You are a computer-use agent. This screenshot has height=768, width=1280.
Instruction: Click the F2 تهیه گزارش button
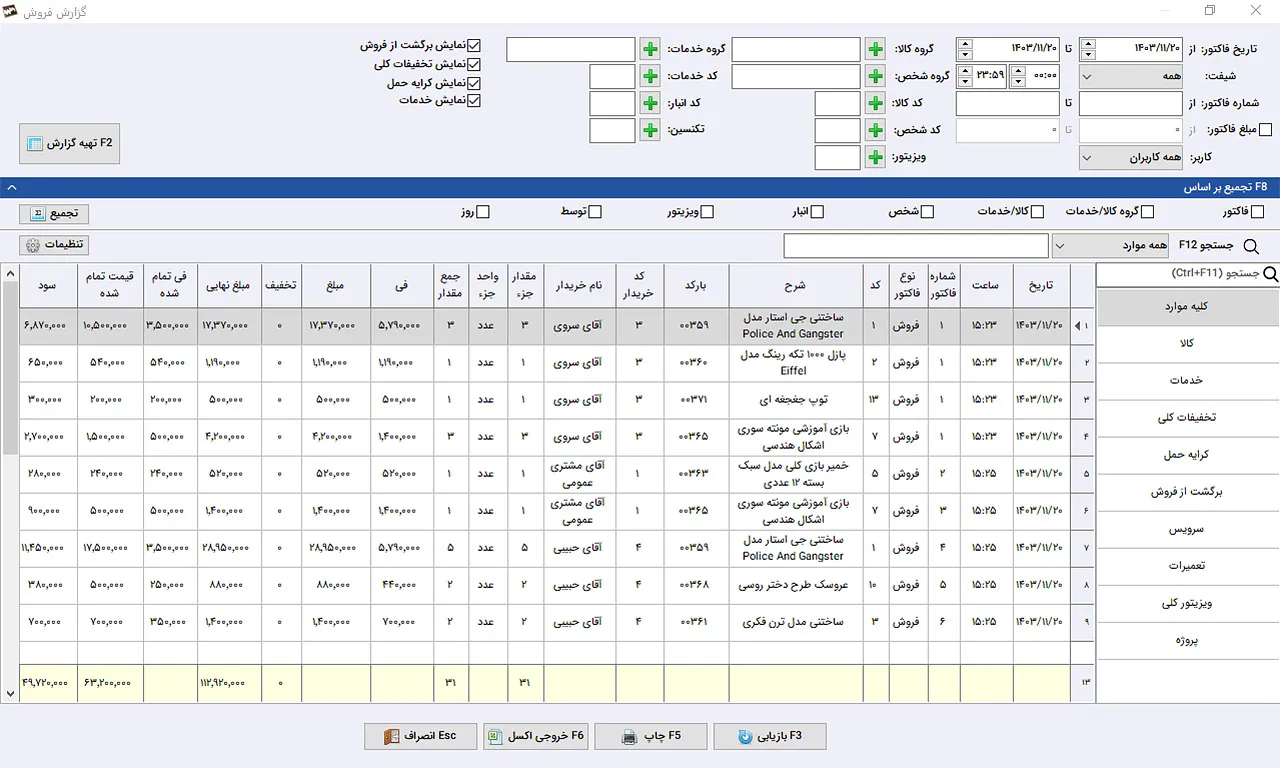click(70, 144)
